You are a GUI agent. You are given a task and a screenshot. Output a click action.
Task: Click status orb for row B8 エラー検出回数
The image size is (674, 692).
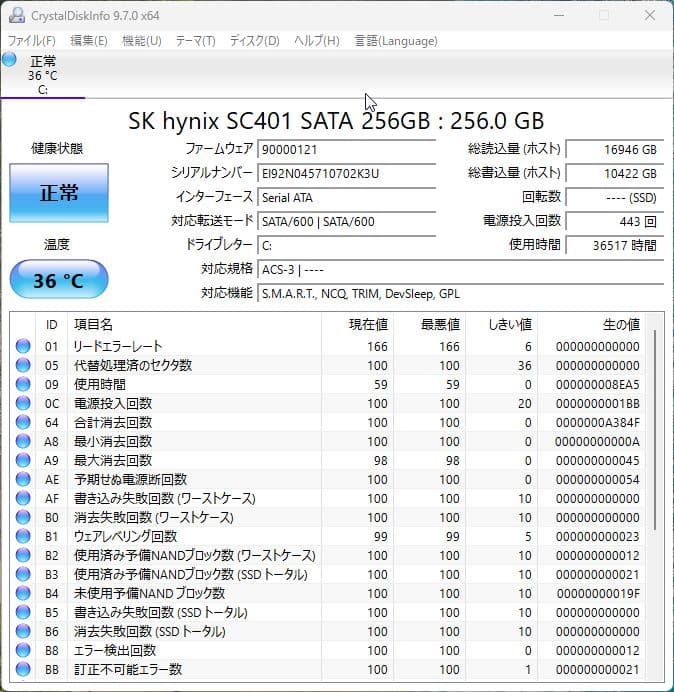coord(23,650)
